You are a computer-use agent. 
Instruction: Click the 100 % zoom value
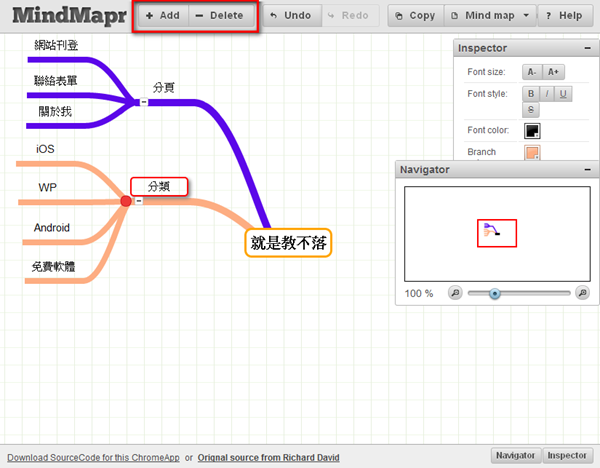coord(419,294)
